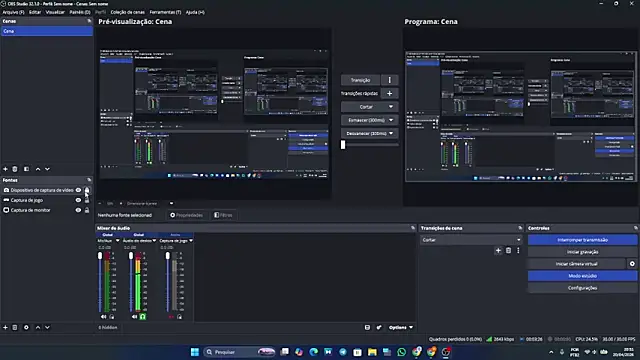Open Arquivo menu
This screenshot has width=640, height=360.
coord(13,12)
